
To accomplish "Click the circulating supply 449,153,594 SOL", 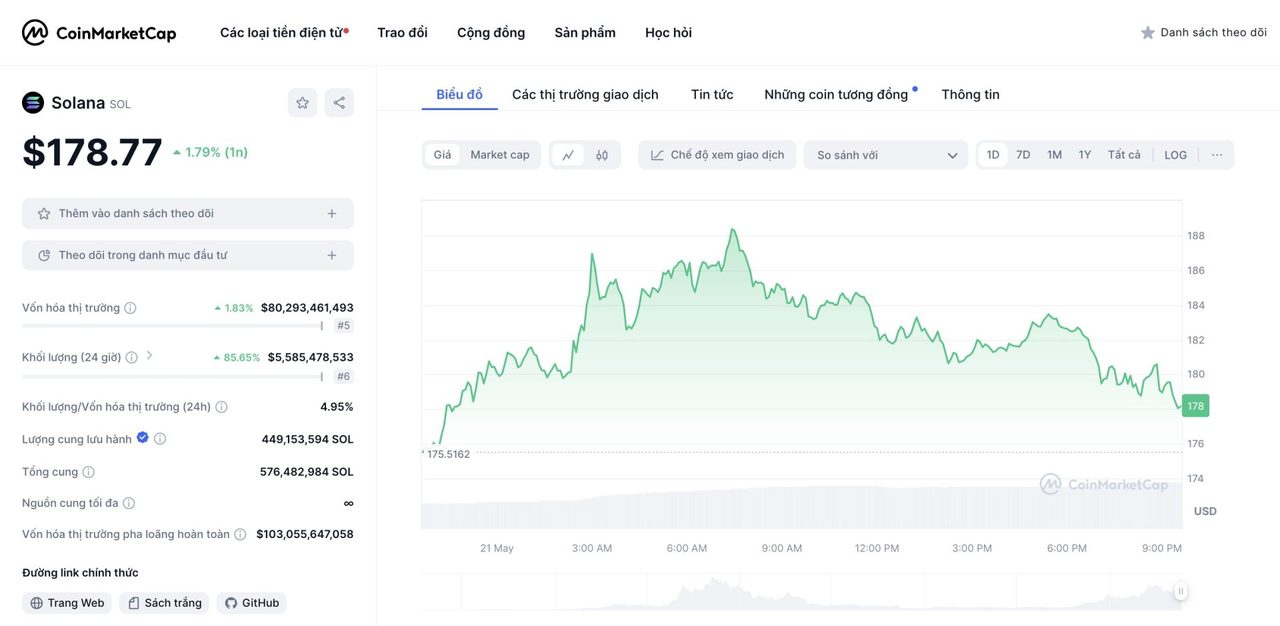I will 308,439.
